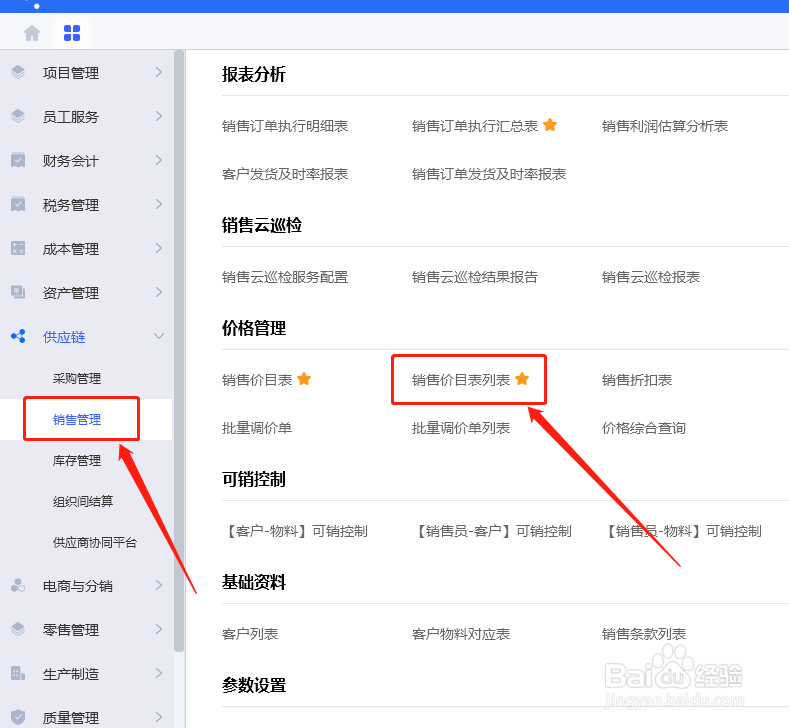Open 销售订单执行汇总表 report
Viewport: 789px width, 728px height.
tap(475, 126)
